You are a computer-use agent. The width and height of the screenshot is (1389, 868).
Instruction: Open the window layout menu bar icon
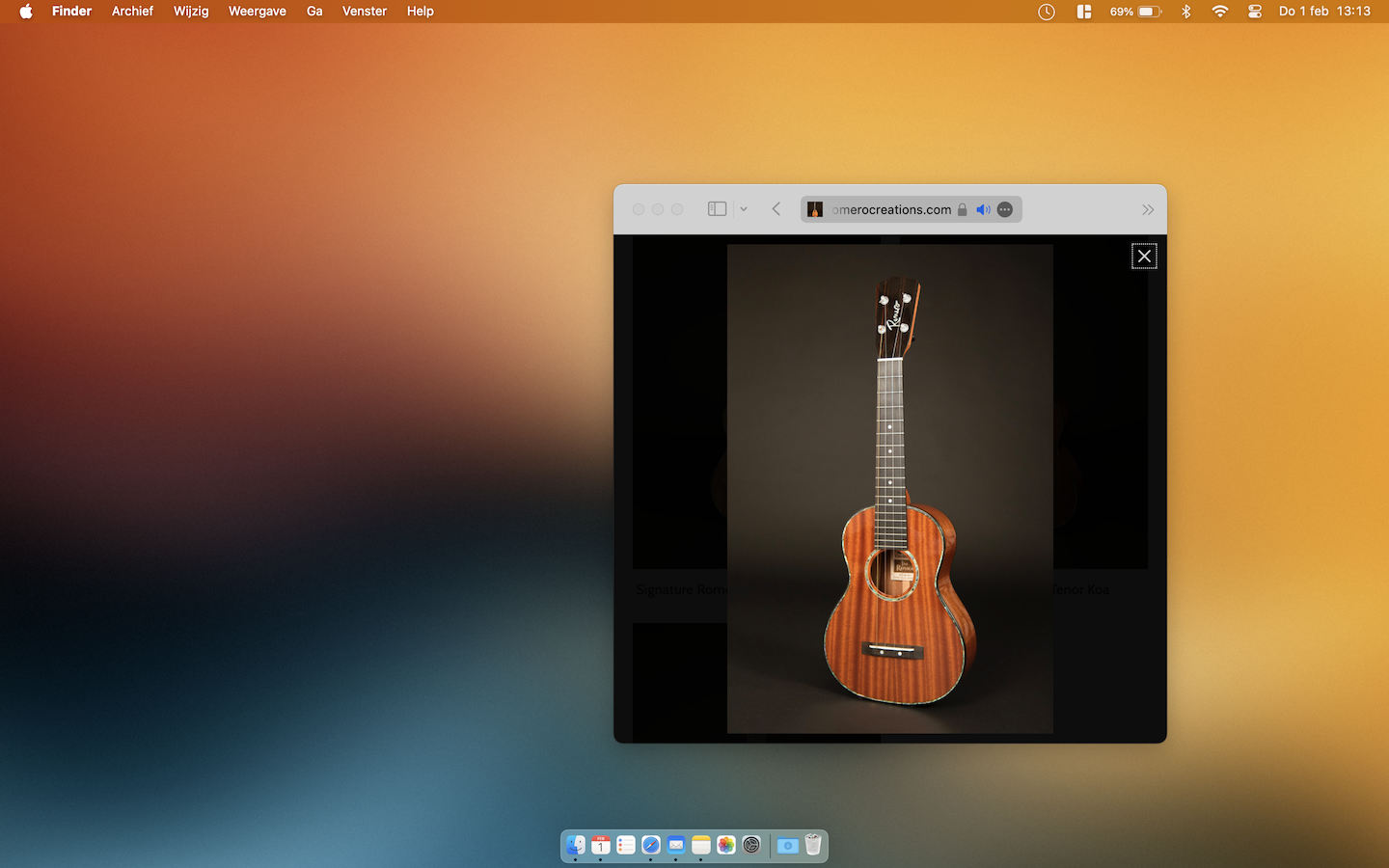(1084, 12)
